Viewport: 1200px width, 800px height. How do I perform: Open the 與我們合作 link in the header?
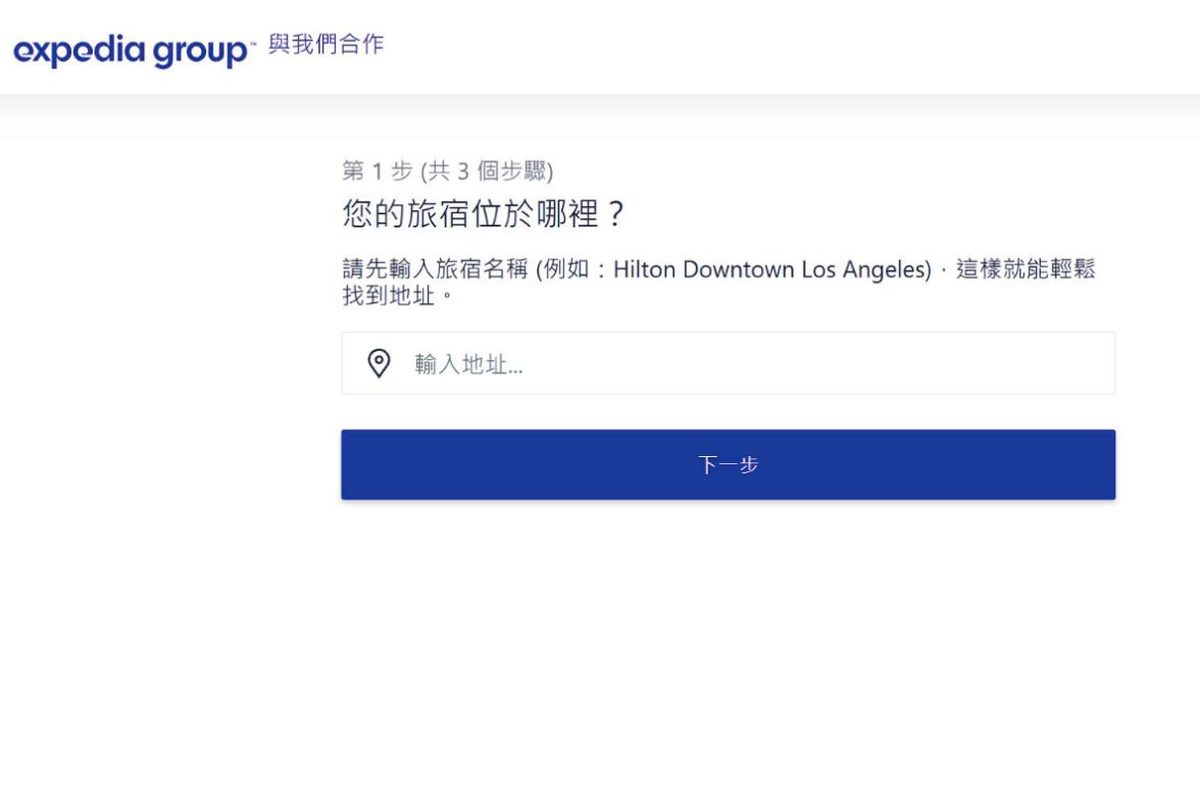(x=326, y=45)
